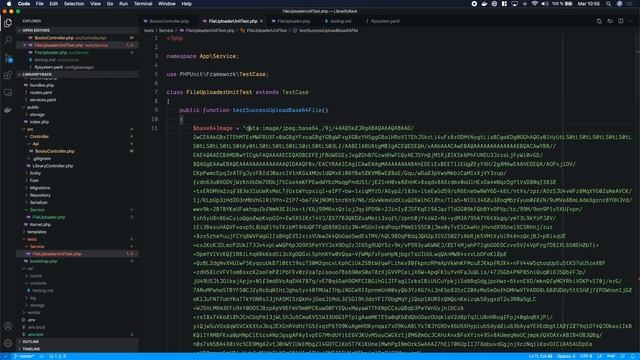Expand the Repository folder

pos(40,196)
